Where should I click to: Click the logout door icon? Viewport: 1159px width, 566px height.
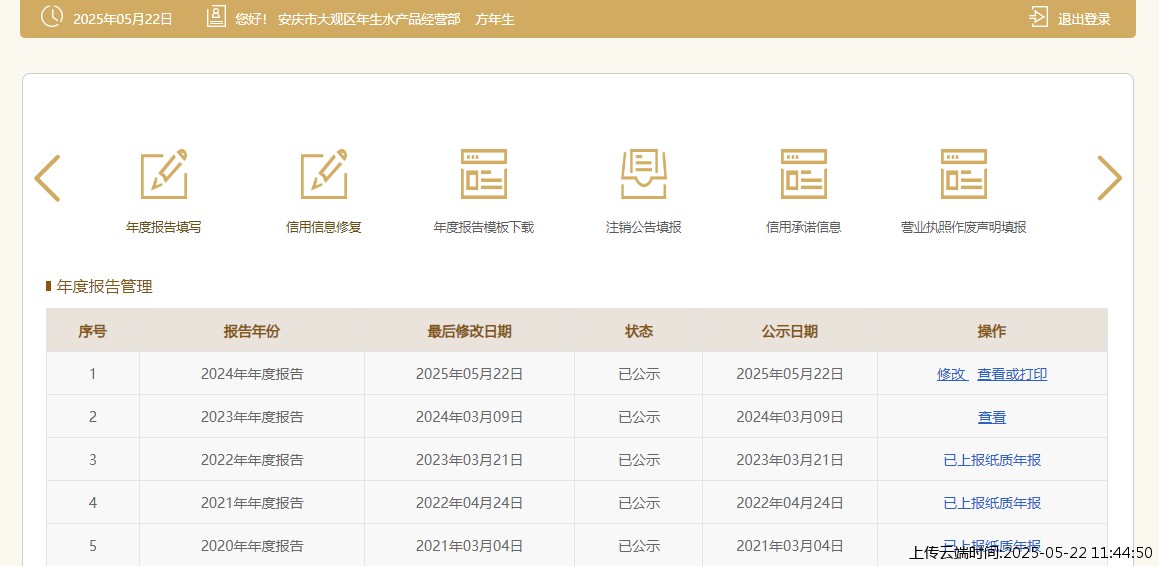[1039, 17]
